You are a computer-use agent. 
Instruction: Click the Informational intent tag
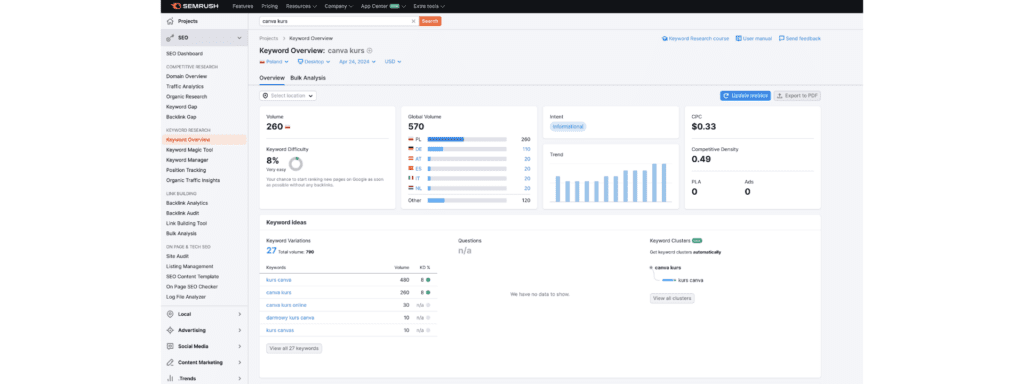point(568,126)
